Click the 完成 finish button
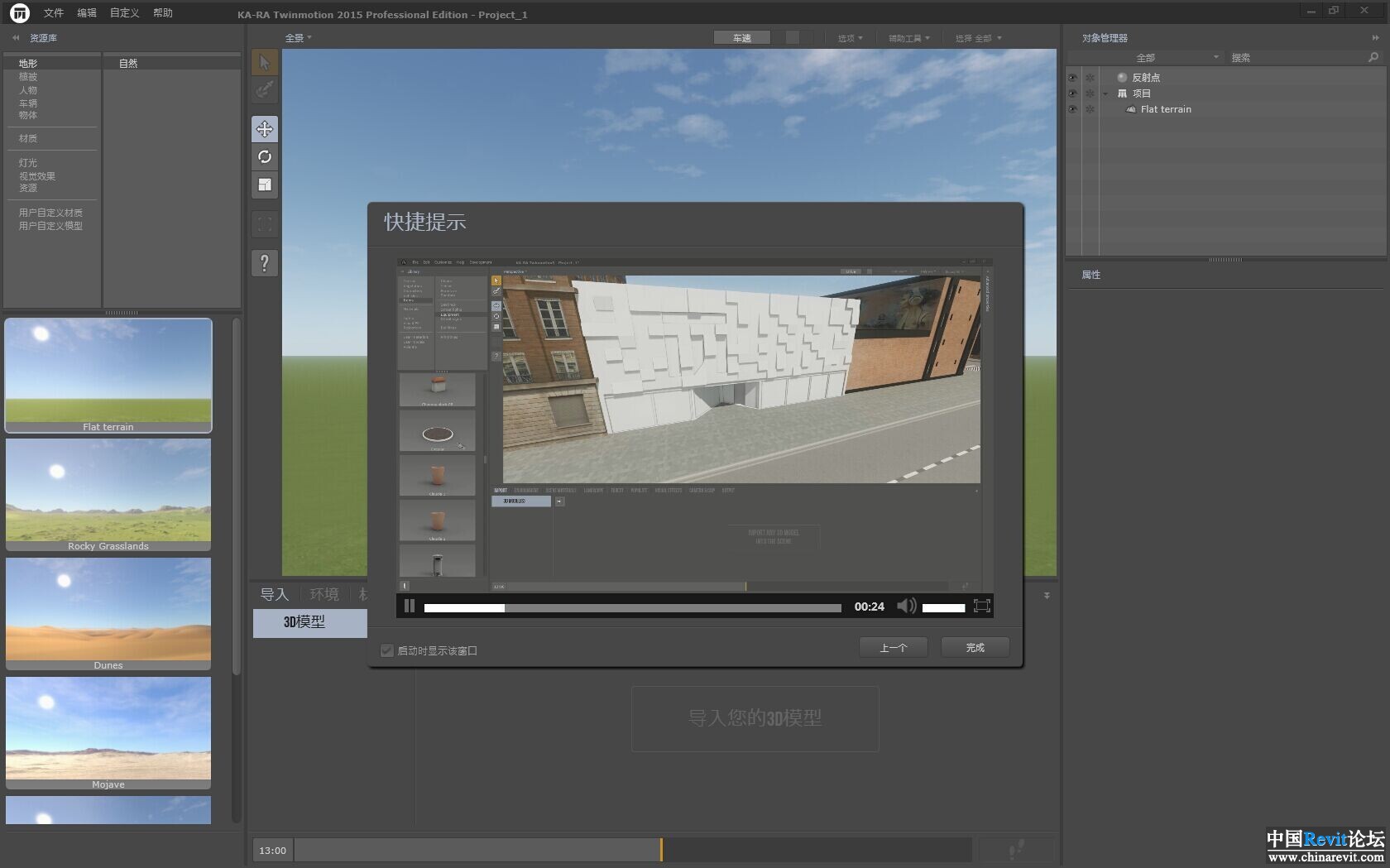 tap(975, 648)
